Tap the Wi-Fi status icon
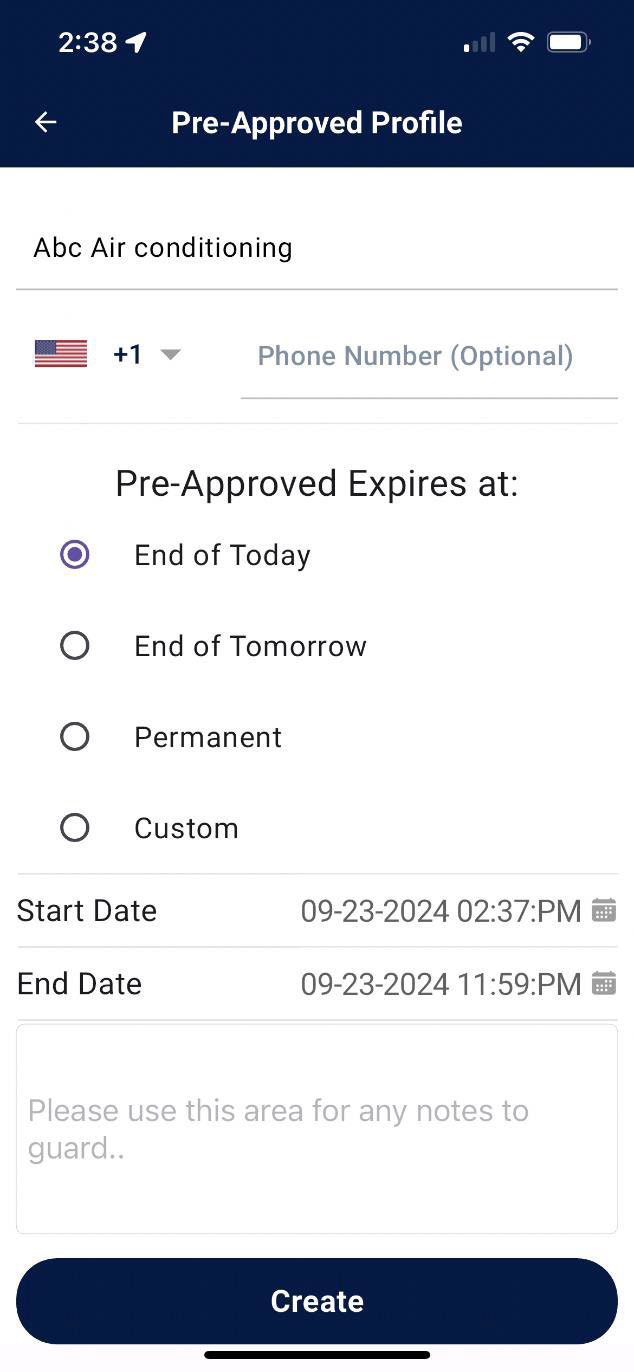This screenshot has width=634, height=1372. (x=520, y=42)
